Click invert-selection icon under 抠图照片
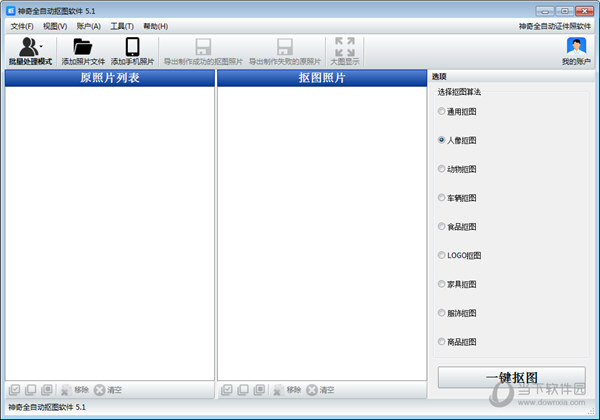 259,390
